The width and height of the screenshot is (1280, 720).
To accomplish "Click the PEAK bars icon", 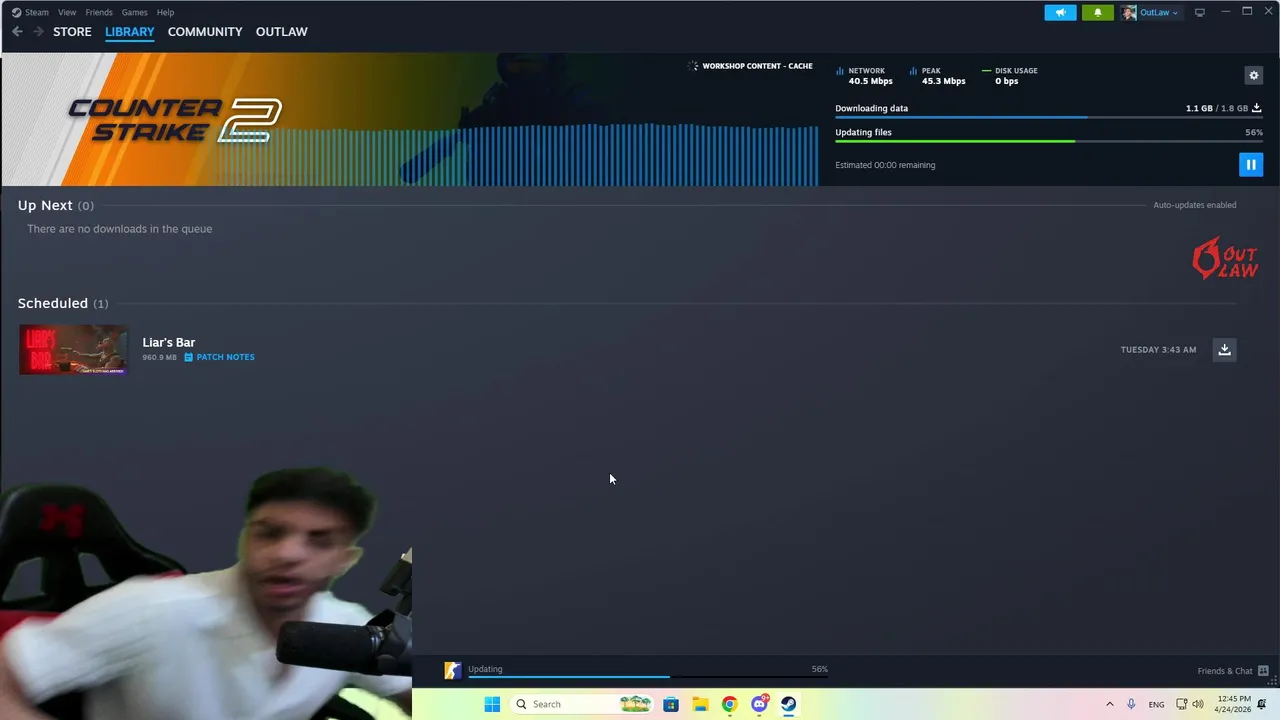I will [x=913, y=71].
